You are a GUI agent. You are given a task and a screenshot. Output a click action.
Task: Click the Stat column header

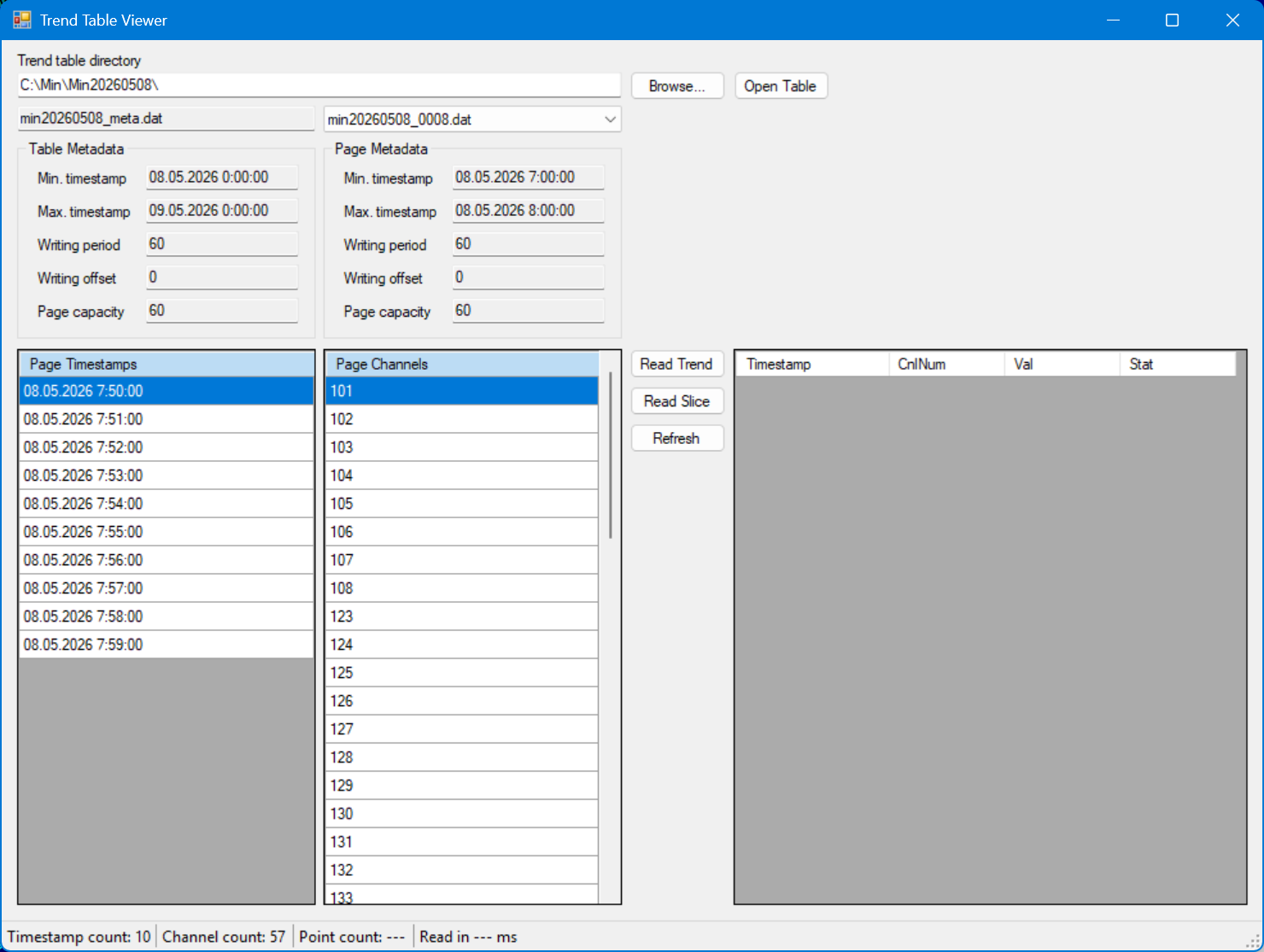coord(1178,365)
